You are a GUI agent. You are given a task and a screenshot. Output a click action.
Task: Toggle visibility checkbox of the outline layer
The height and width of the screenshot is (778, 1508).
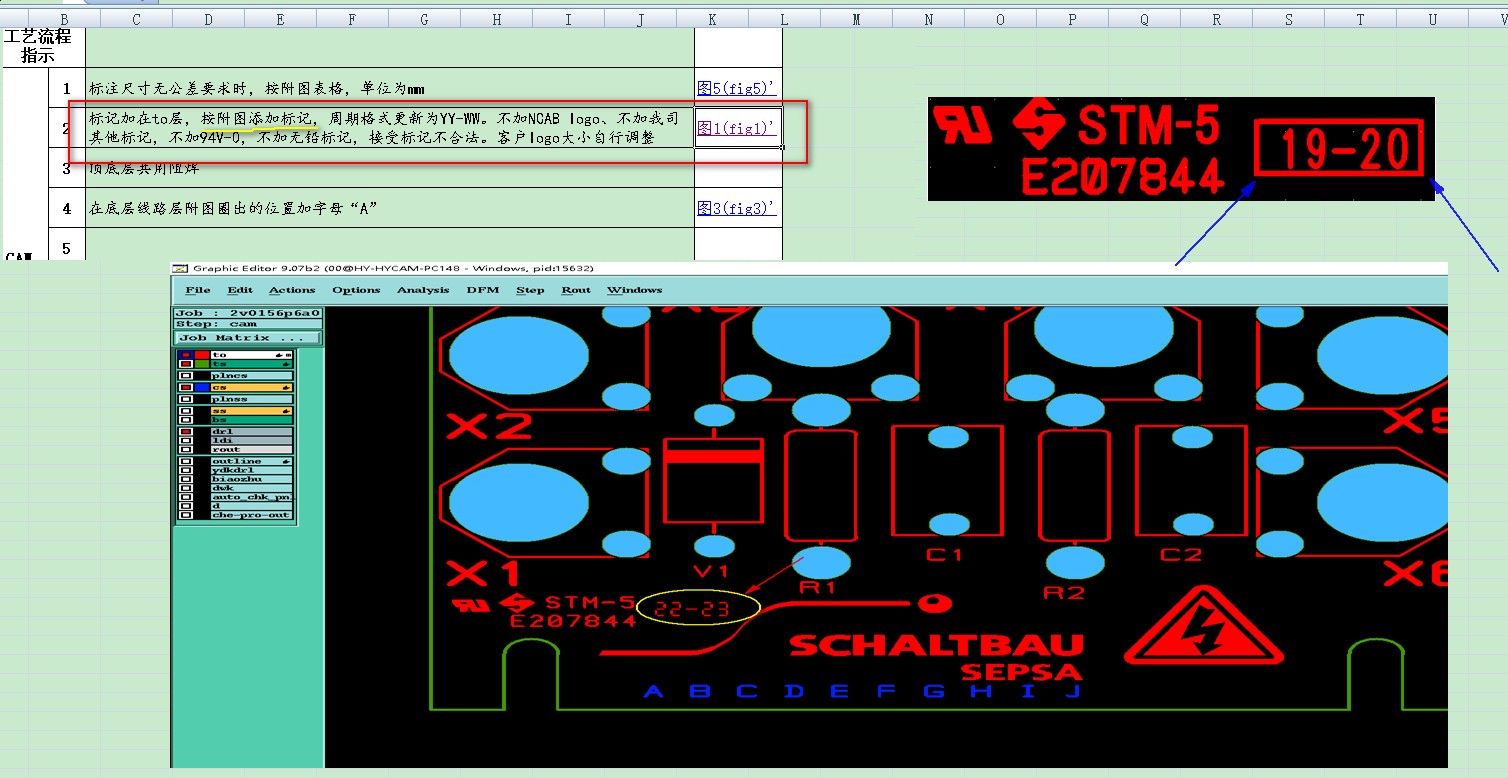[x=186, y=461]
